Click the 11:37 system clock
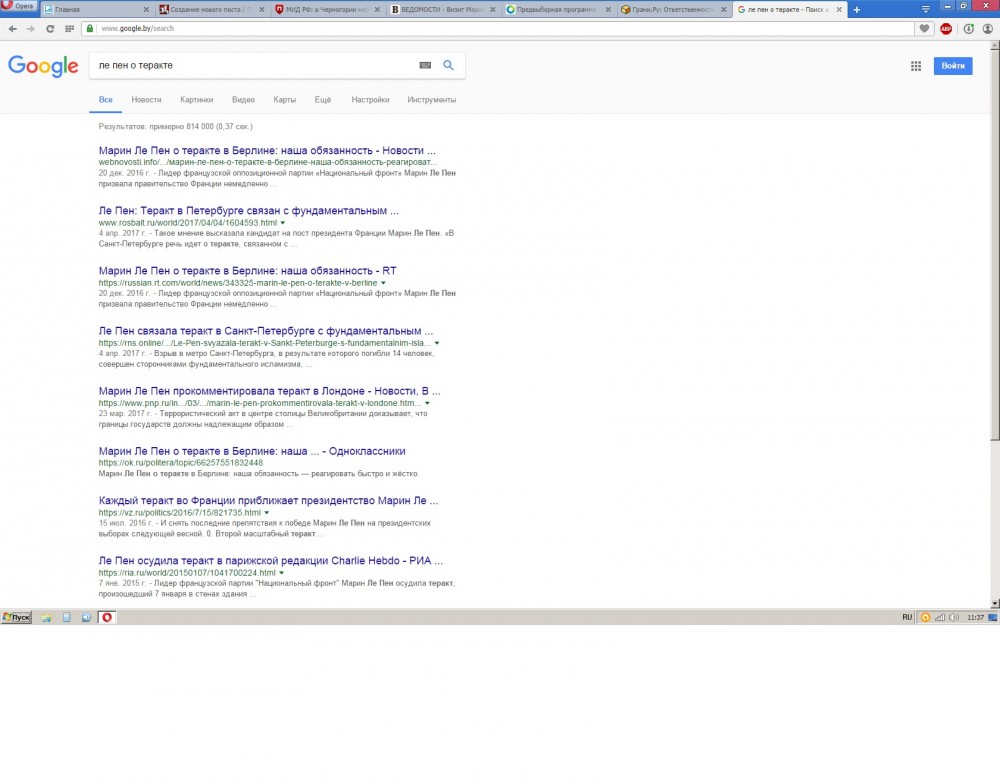The width and height of the screenshot is (1000, 781). pos(975,617)
